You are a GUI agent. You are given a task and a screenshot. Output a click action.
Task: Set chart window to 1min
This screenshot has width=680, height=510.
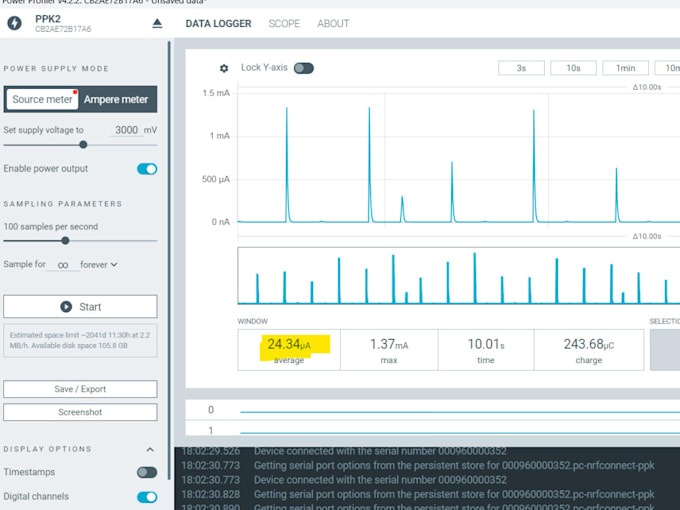(x=625, y=68)
